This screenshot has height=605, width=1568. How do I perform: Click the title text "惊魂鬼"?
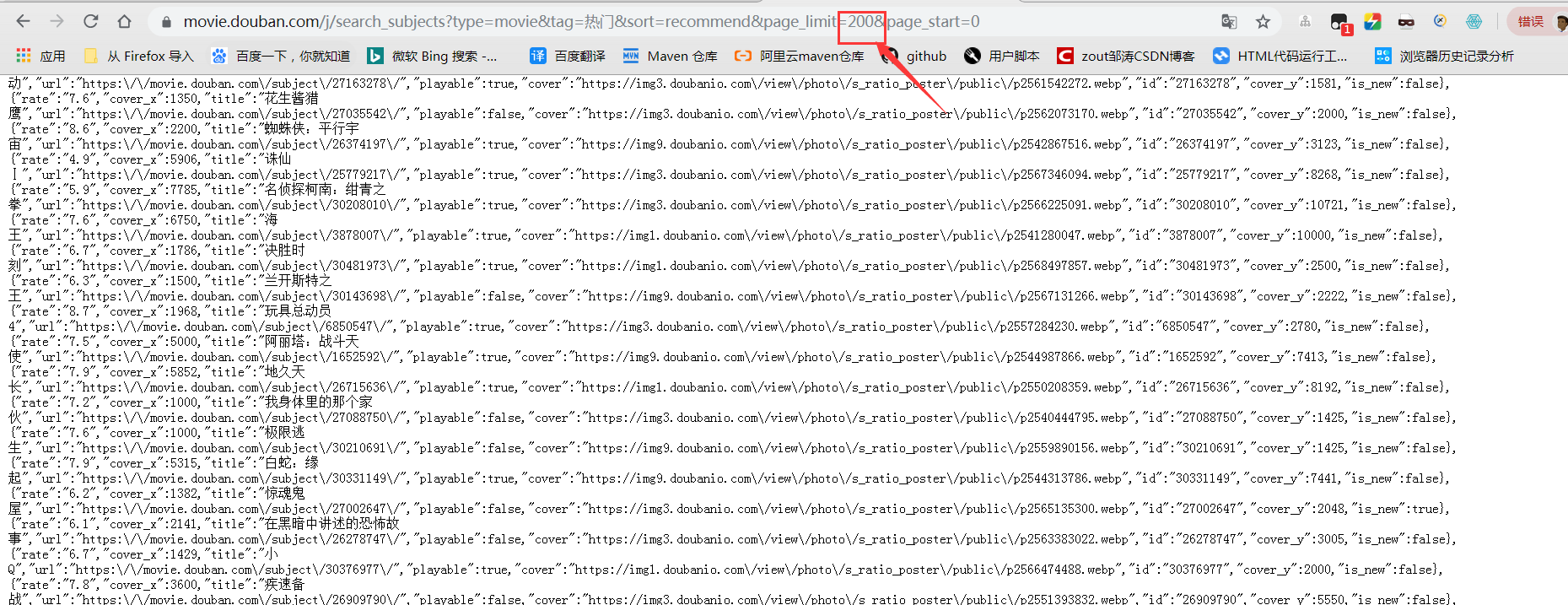(x=285, y=494)
